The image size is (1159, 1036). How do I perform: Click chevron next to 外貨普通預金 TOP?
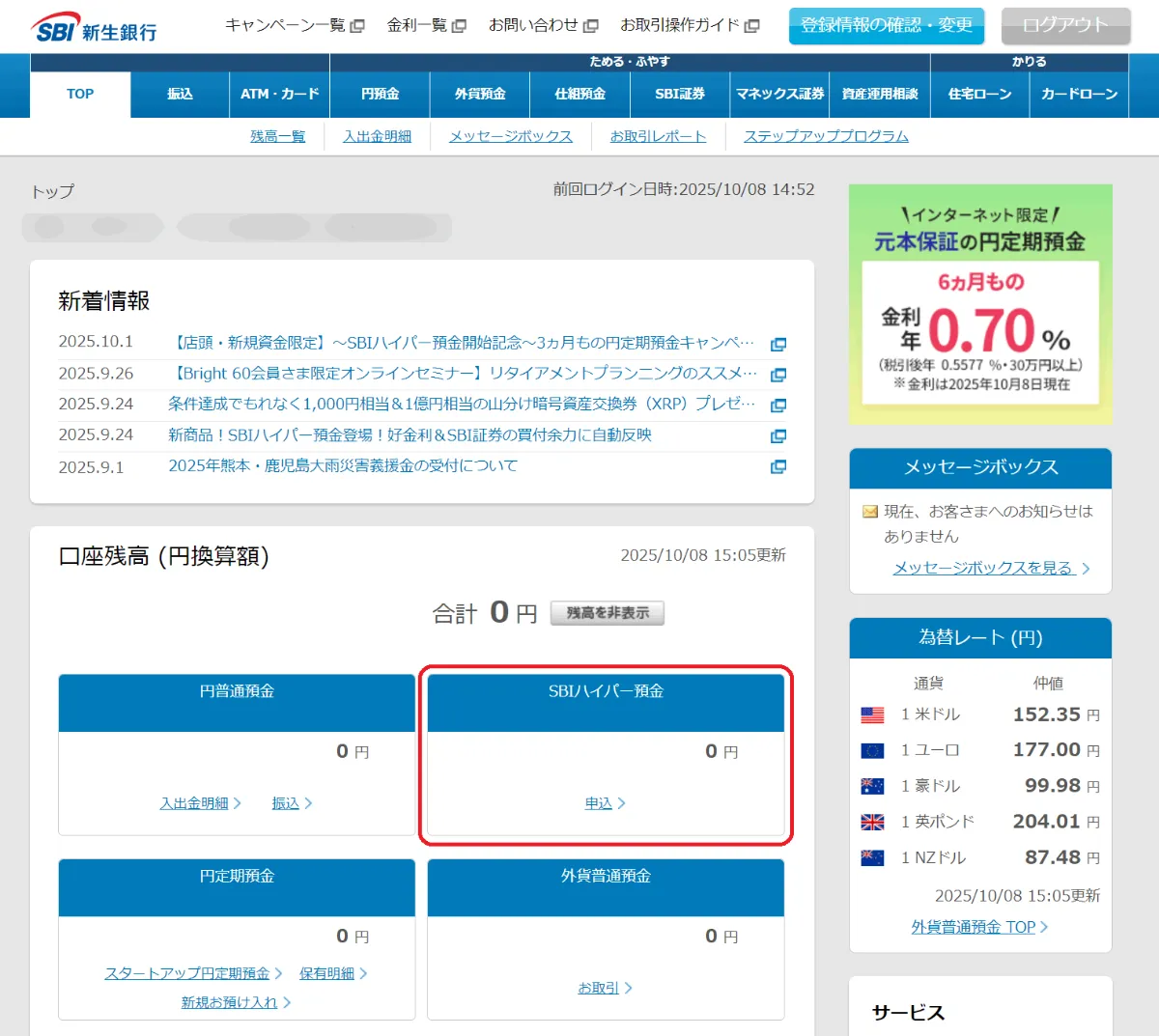tap(1044, 927)
